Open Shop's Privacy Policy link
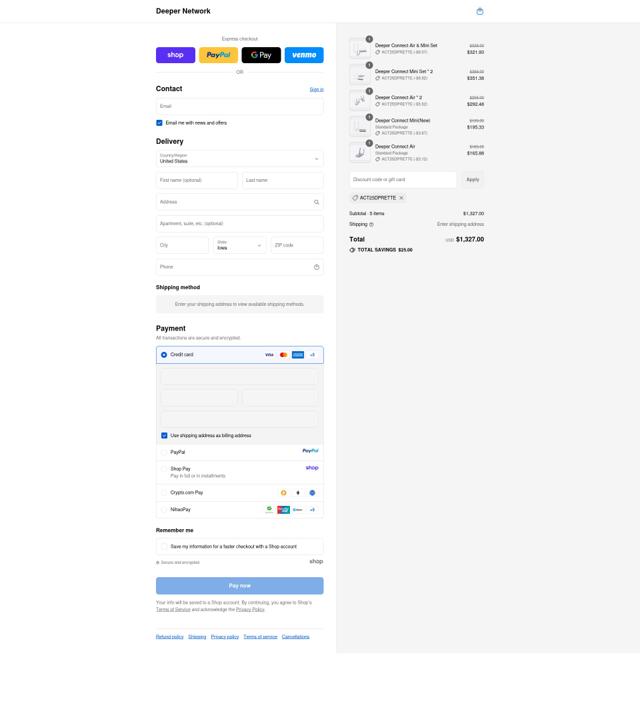Screen dimensions: 640x701 point(250,610)
